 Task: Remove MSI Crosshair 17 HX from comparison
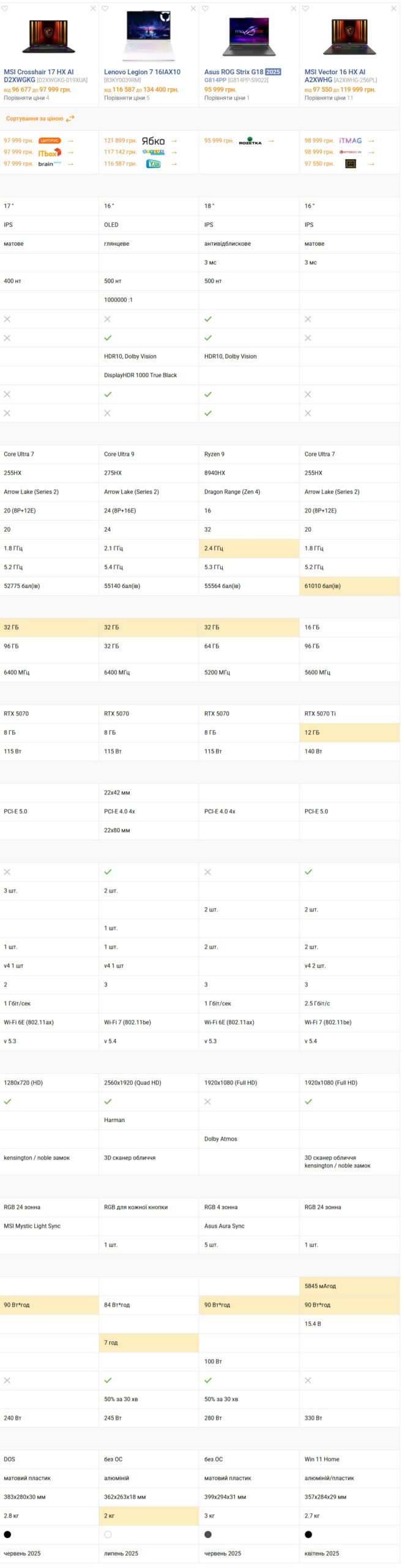[x=93, y=9]
